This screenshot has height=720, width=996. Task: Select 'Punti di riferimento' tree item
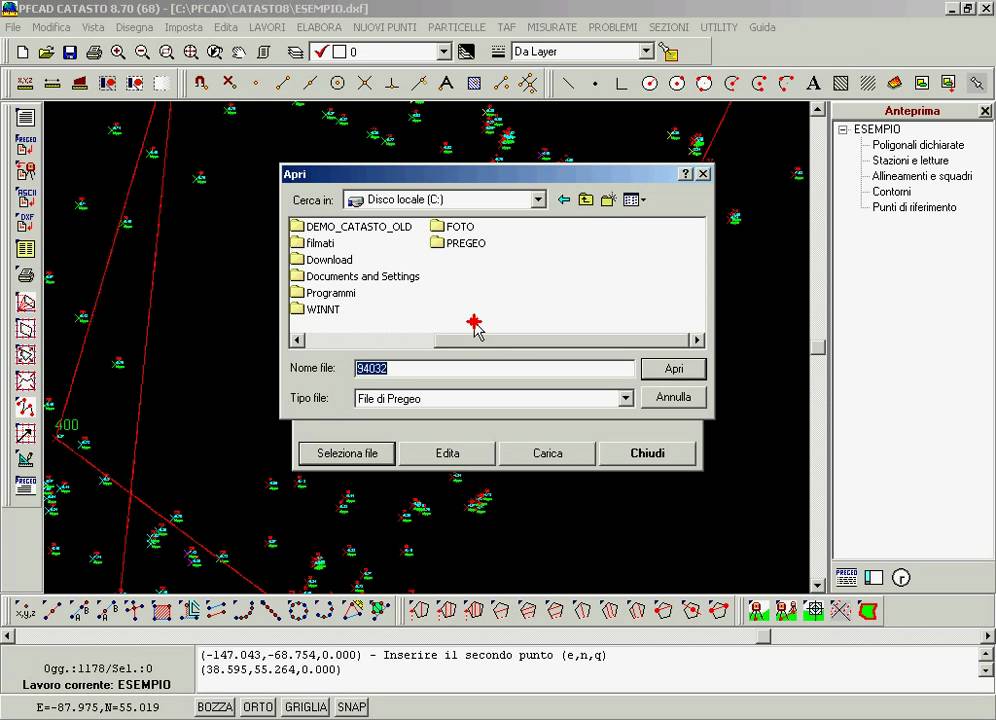pos(914,207)
